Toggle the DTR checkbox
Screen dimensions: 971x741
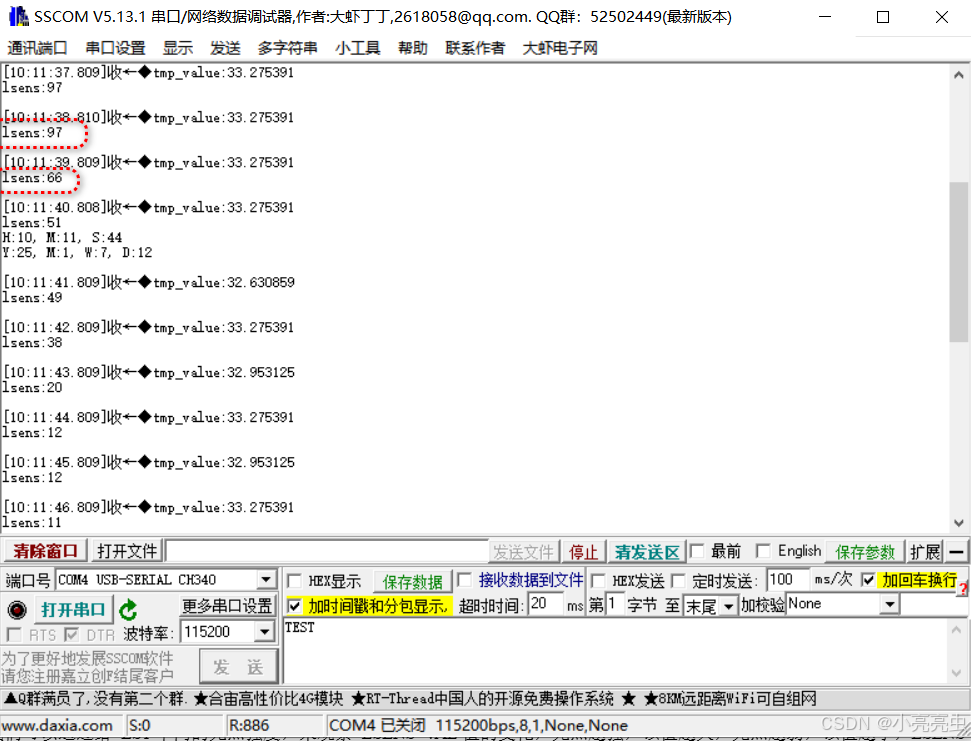pos(72,635)
